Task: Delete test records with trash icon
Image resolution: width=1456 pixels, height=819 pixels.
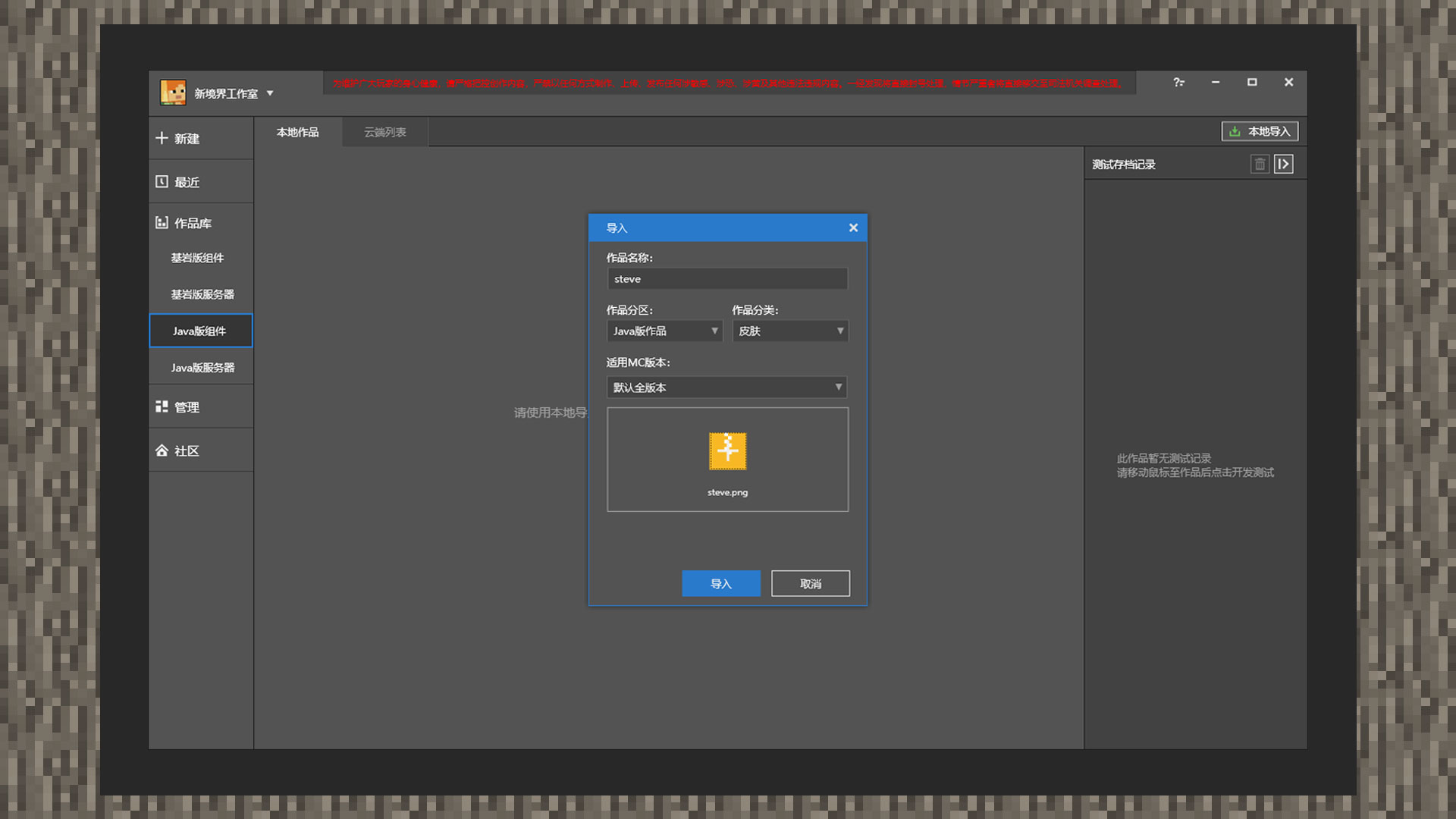Action: click(x=1260, y=164)
